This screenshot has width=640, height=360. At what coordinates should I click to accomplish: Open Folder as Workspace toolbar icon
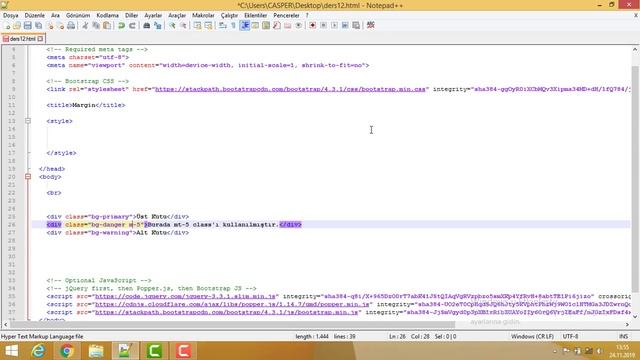pyautogui.click(x=288, y=25)
